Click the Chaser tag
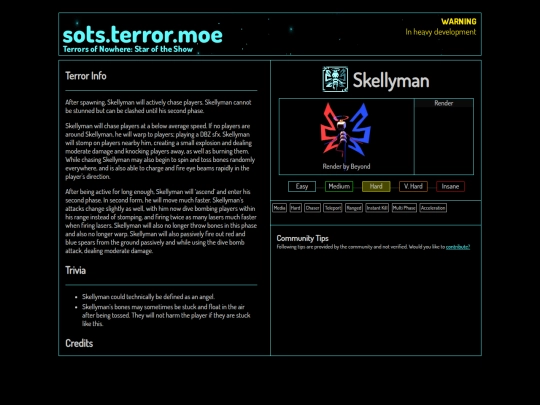This screenshot has height=405, width=540. point(312,208)
